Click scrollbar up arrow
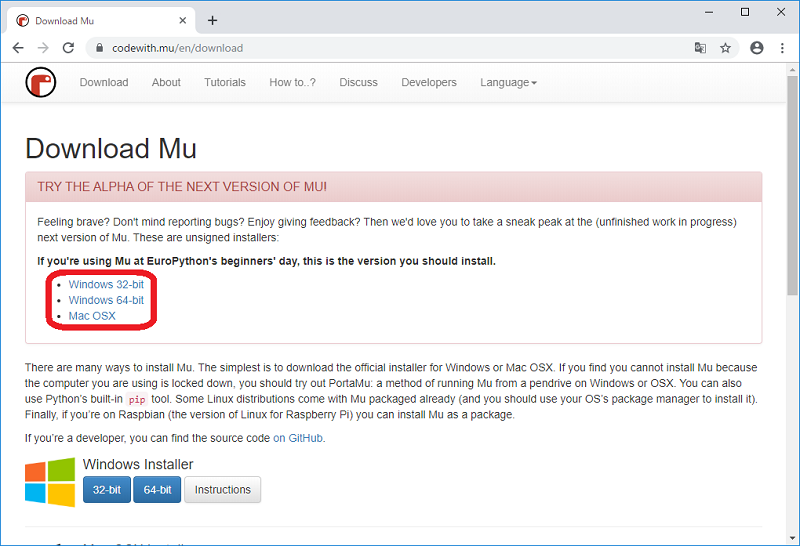800x546 pixels. pyautogui.click(x=792, y=69)
